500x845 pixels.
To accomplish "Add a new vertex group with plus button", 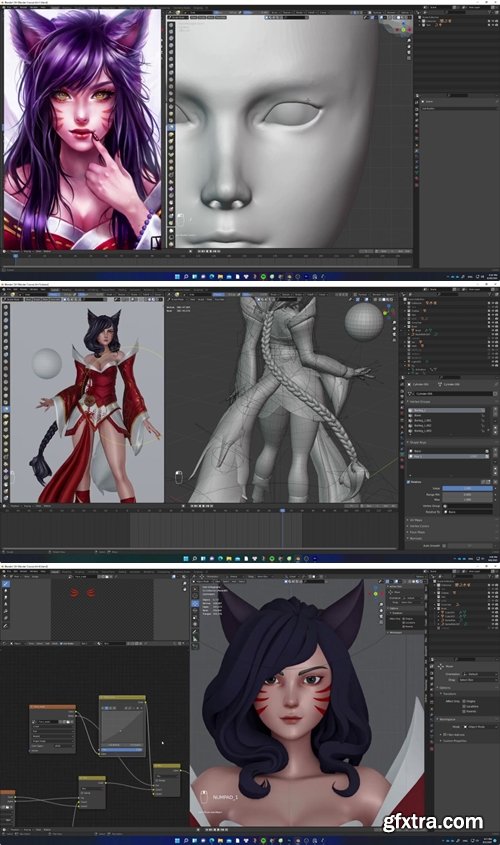I will [x=496, y=410].
